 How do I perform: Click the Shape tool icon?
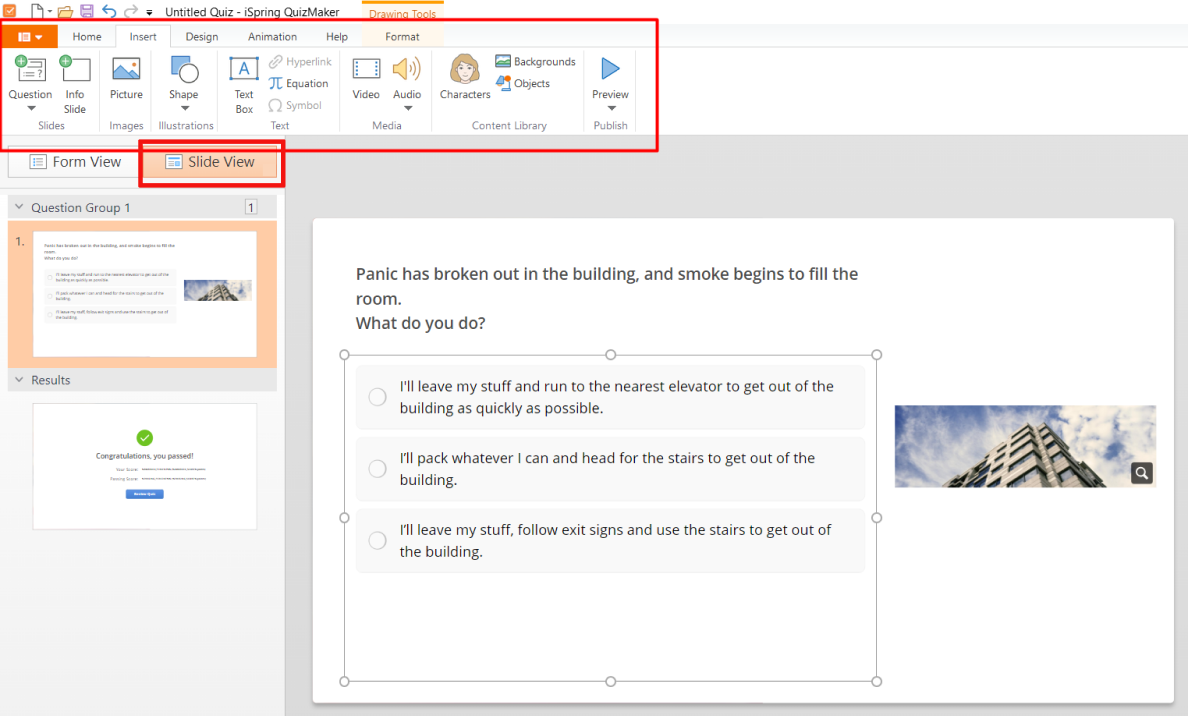tap(183, 70)
